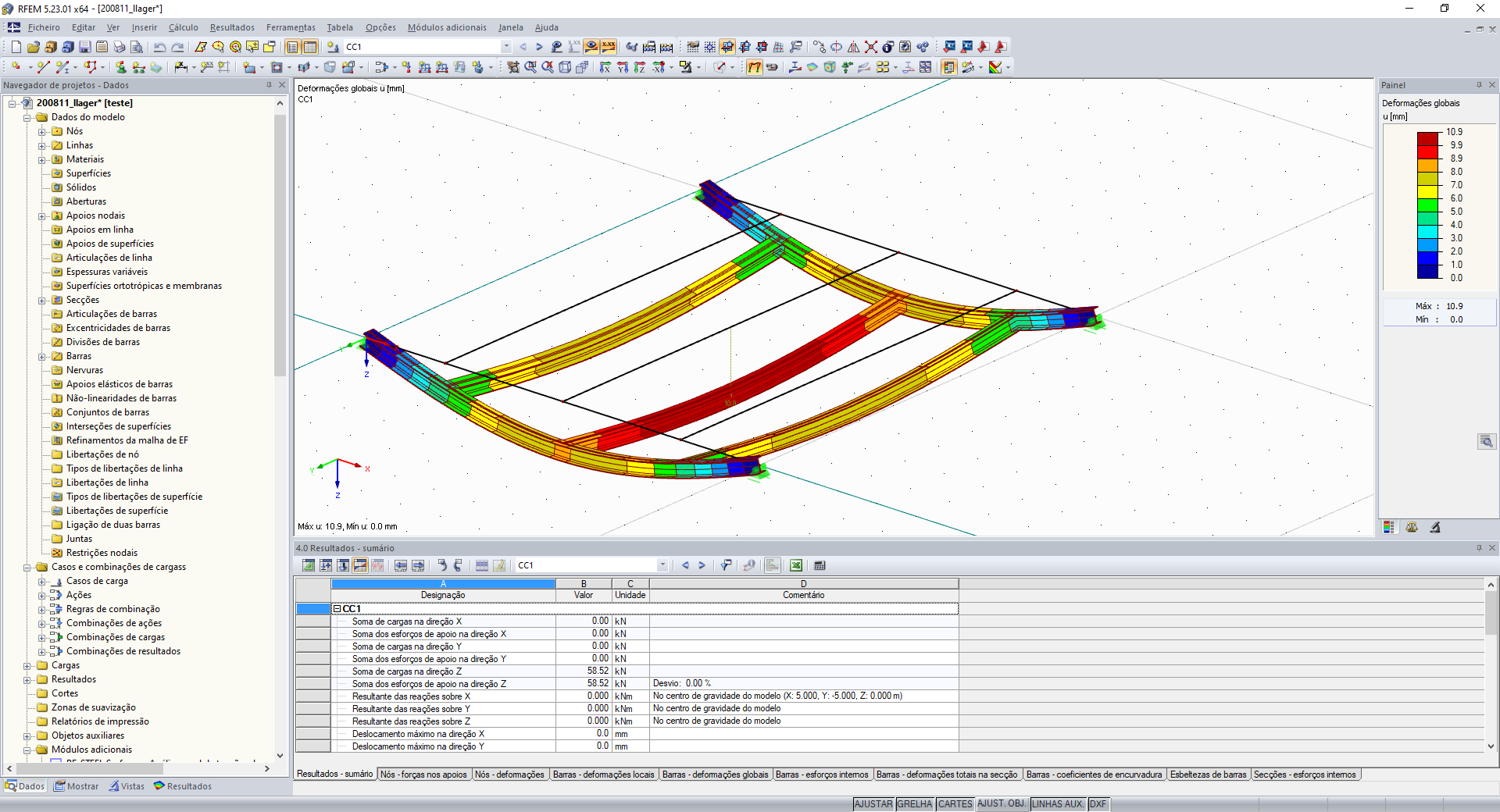Collapse the Dados do modelo node
1500x812 pixels.
27,118
